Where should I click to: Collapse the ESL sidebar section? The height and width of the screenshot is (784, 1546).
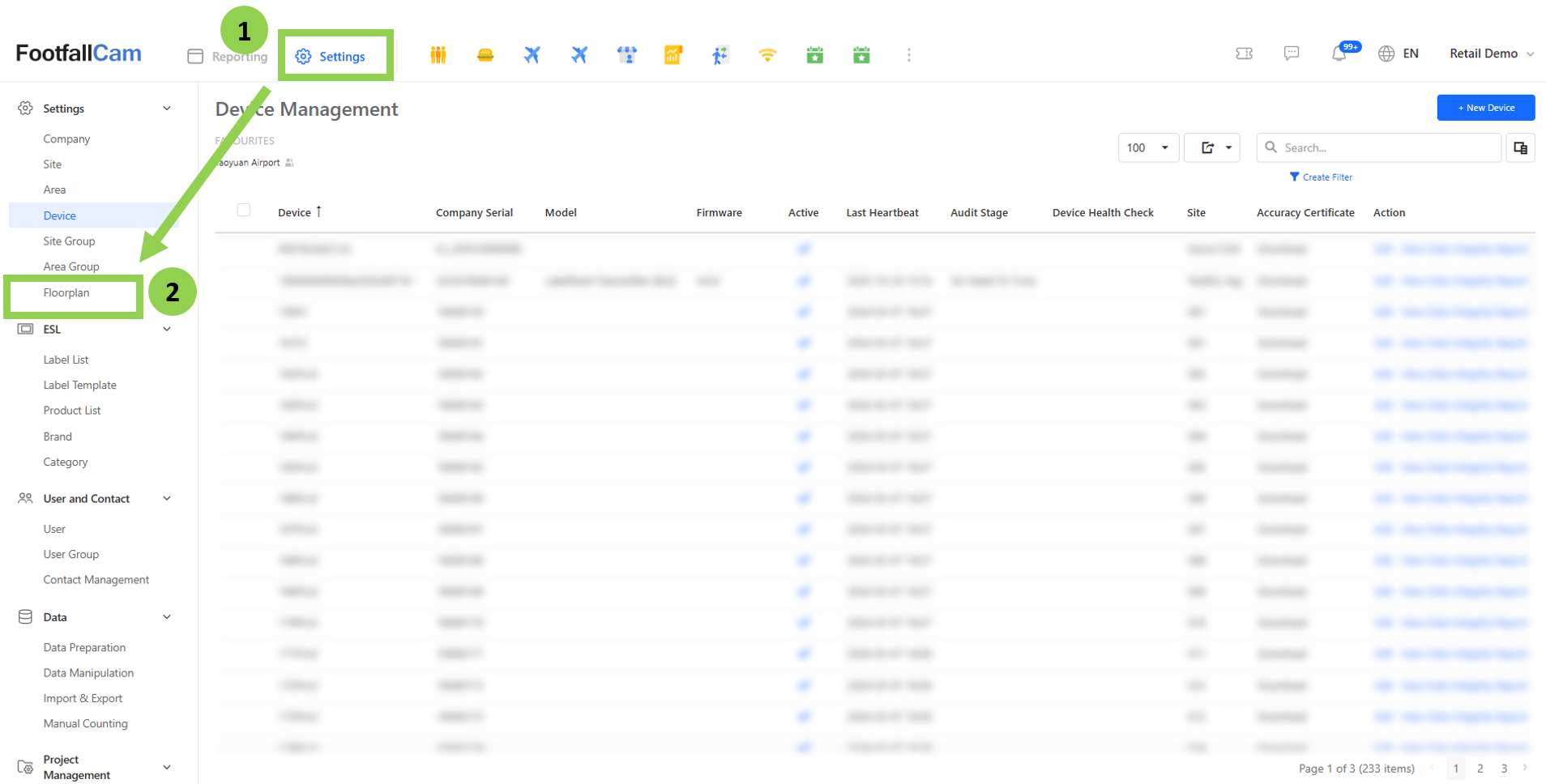167,330
